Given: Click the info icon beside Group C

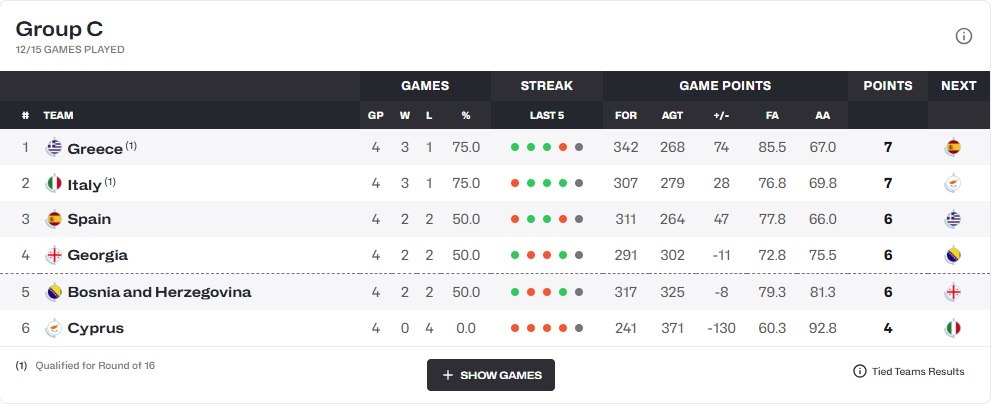Looking at the screenshot, I should [x=964, y=36].
